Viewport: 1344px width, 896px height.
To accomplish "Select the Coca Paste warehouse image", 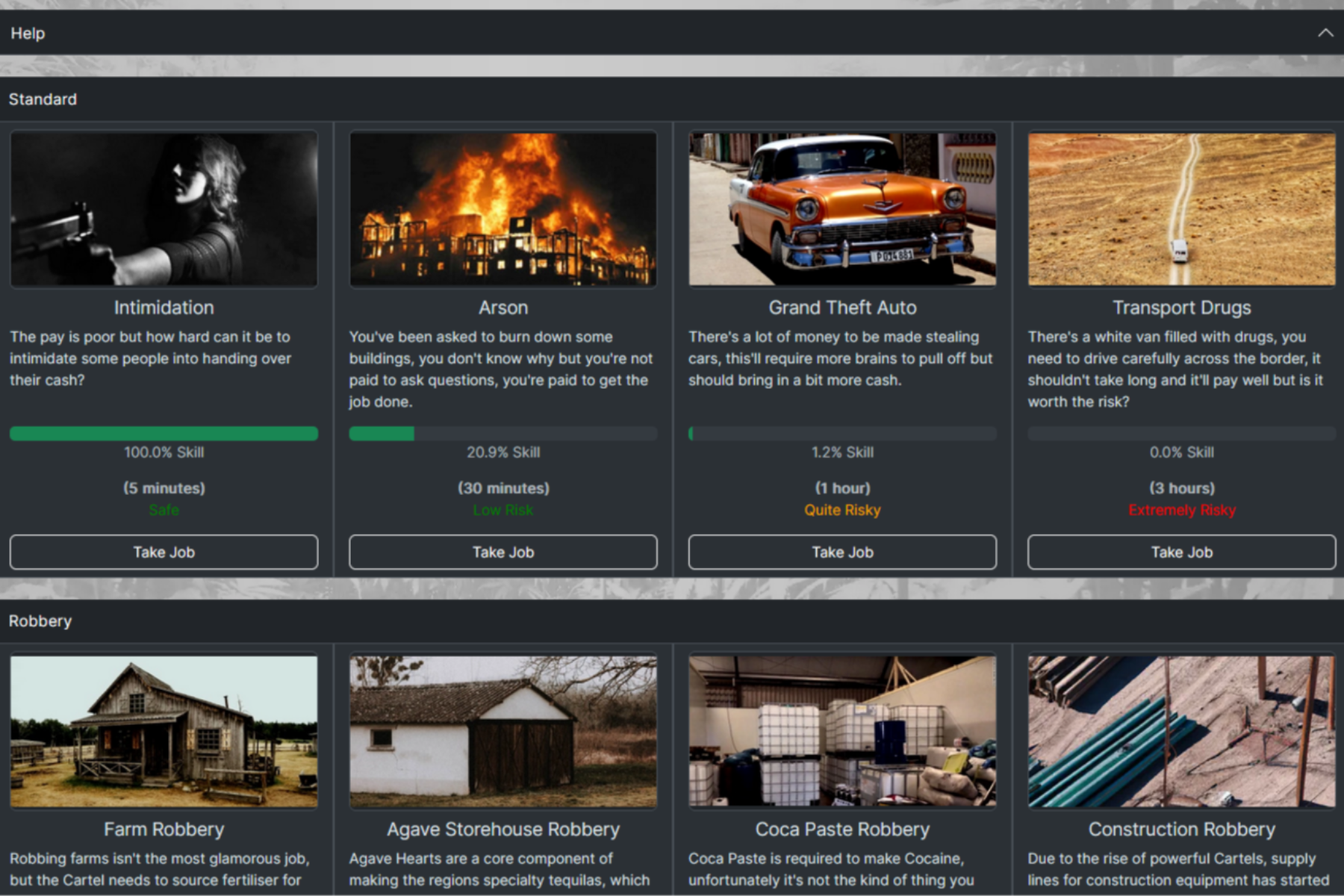I will pyautogui.click(x=842, y=732).
